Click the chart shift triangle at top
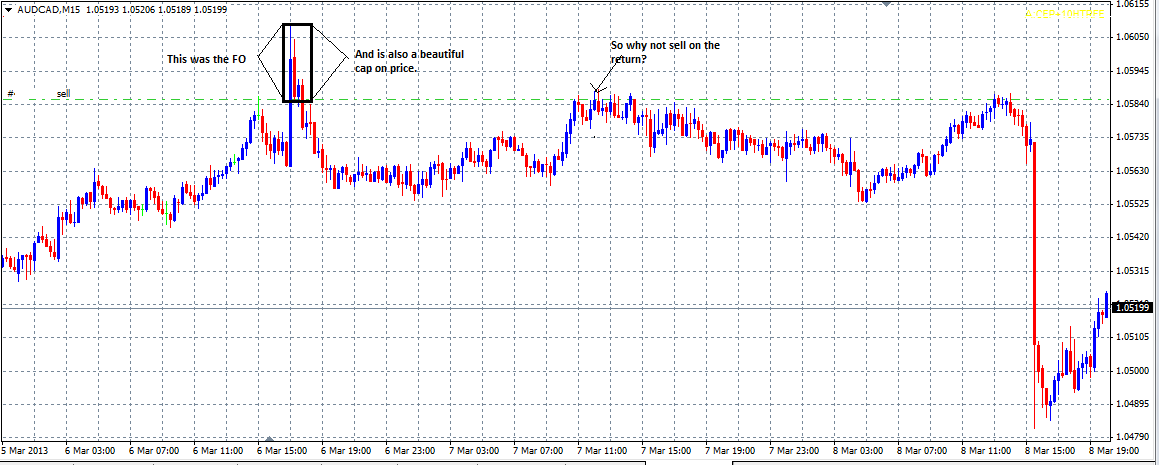Viewport: 1159px width, 465px height. tap(888, 5)
